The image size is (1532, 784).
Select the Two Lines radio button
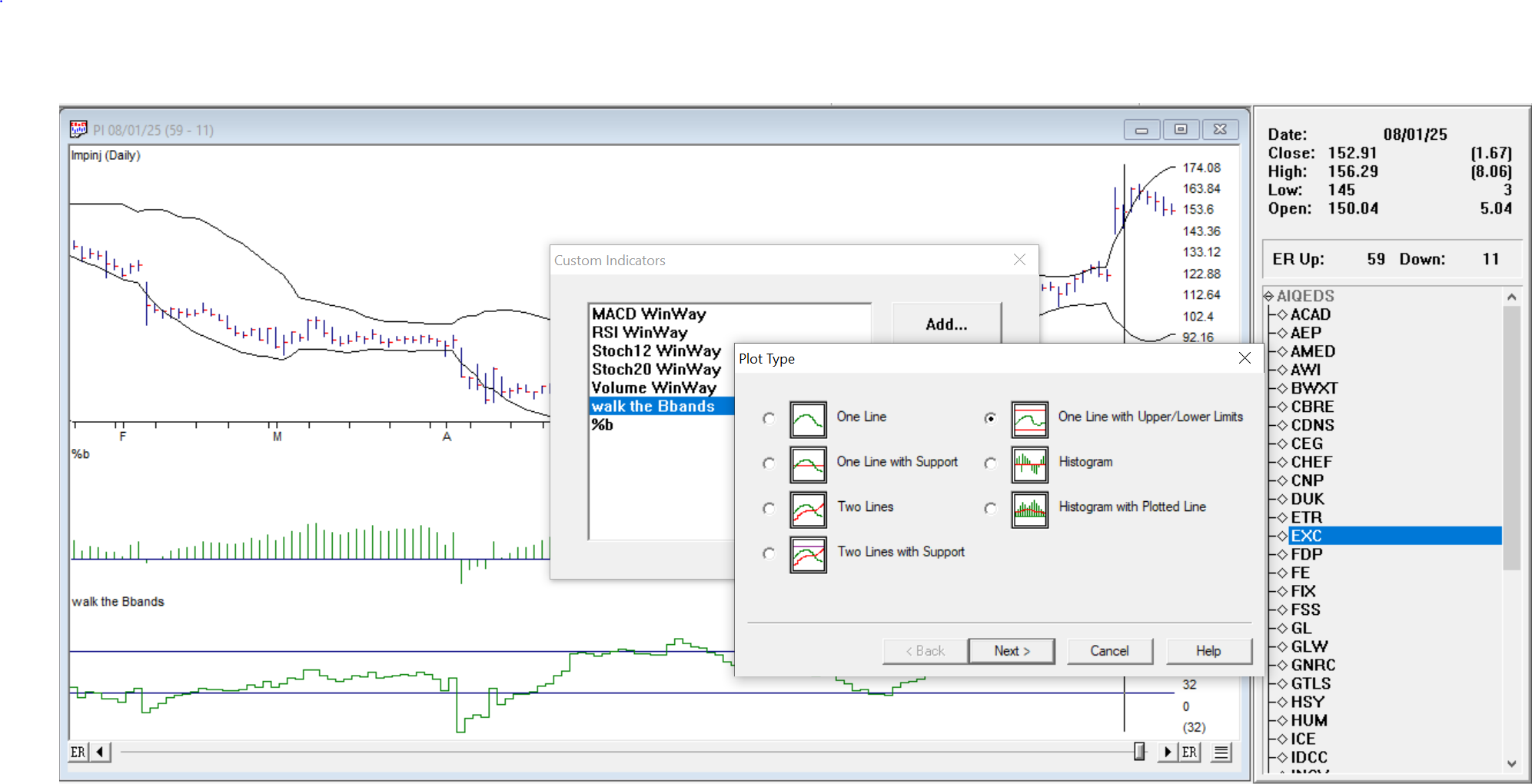pos(769,508)
